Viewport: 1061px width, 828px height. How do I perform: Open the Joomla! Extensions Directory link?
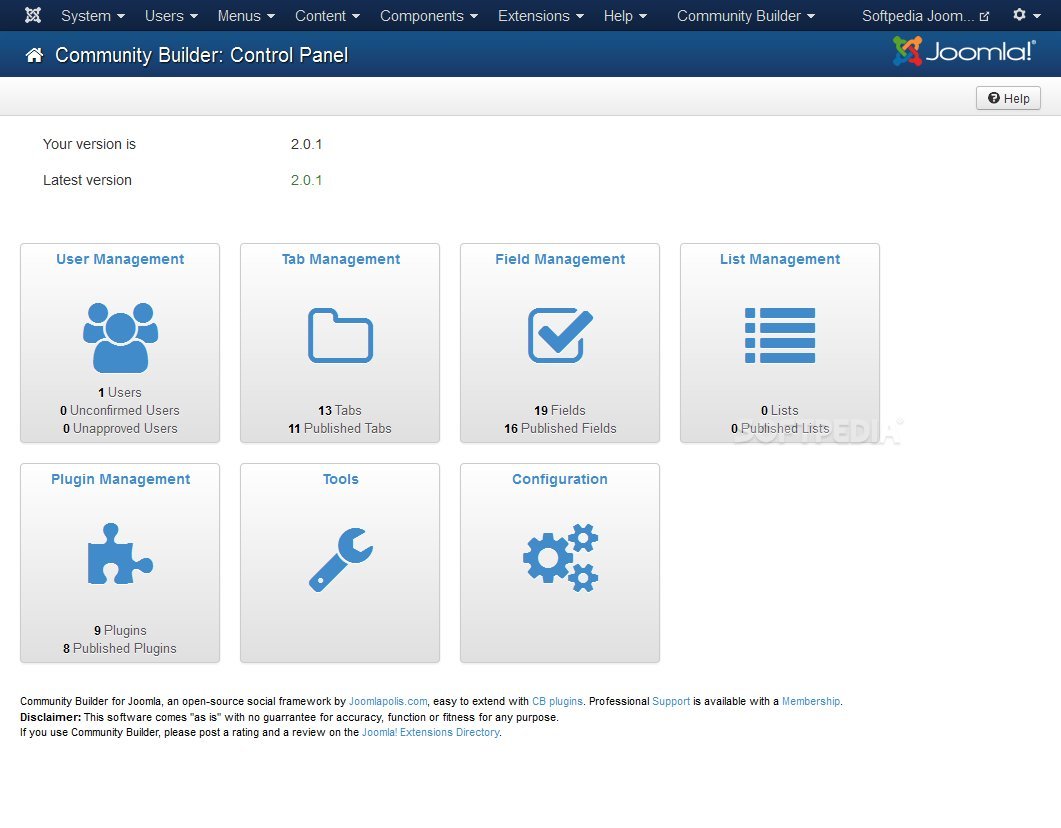tap(431, 733)
